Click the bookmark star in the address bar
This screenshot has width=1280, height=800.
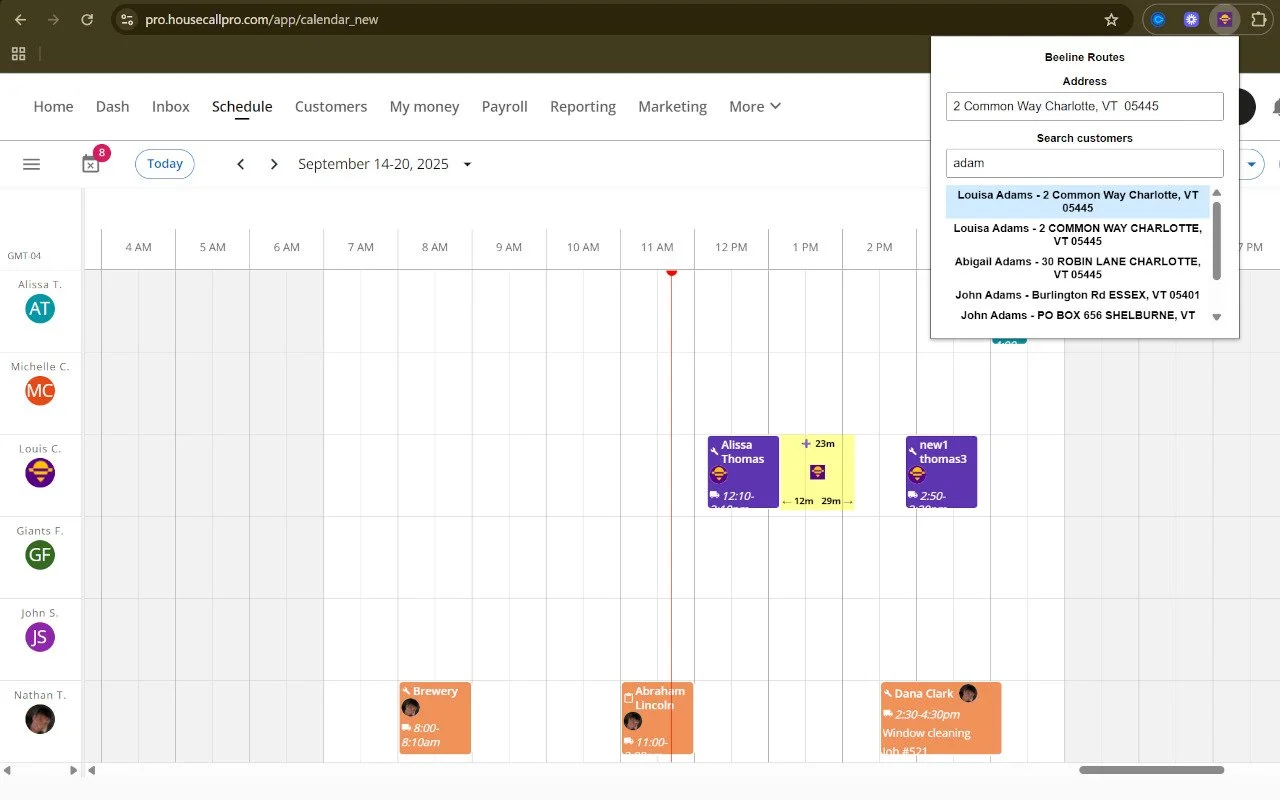(1111, 19)
